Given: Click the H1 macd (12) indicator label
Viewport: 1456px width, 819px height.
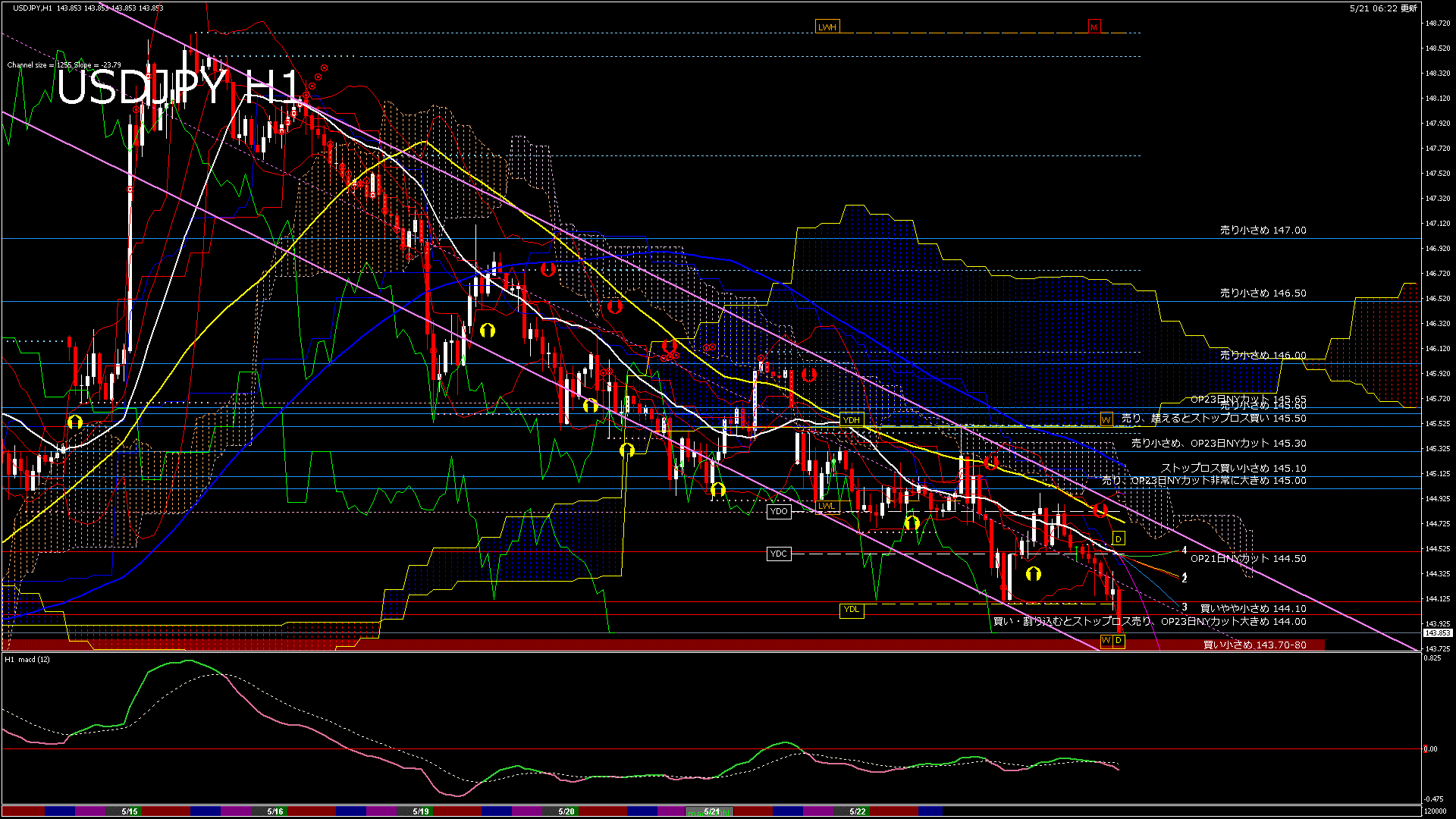Looking at the screenshot, I should click(27, 660).
